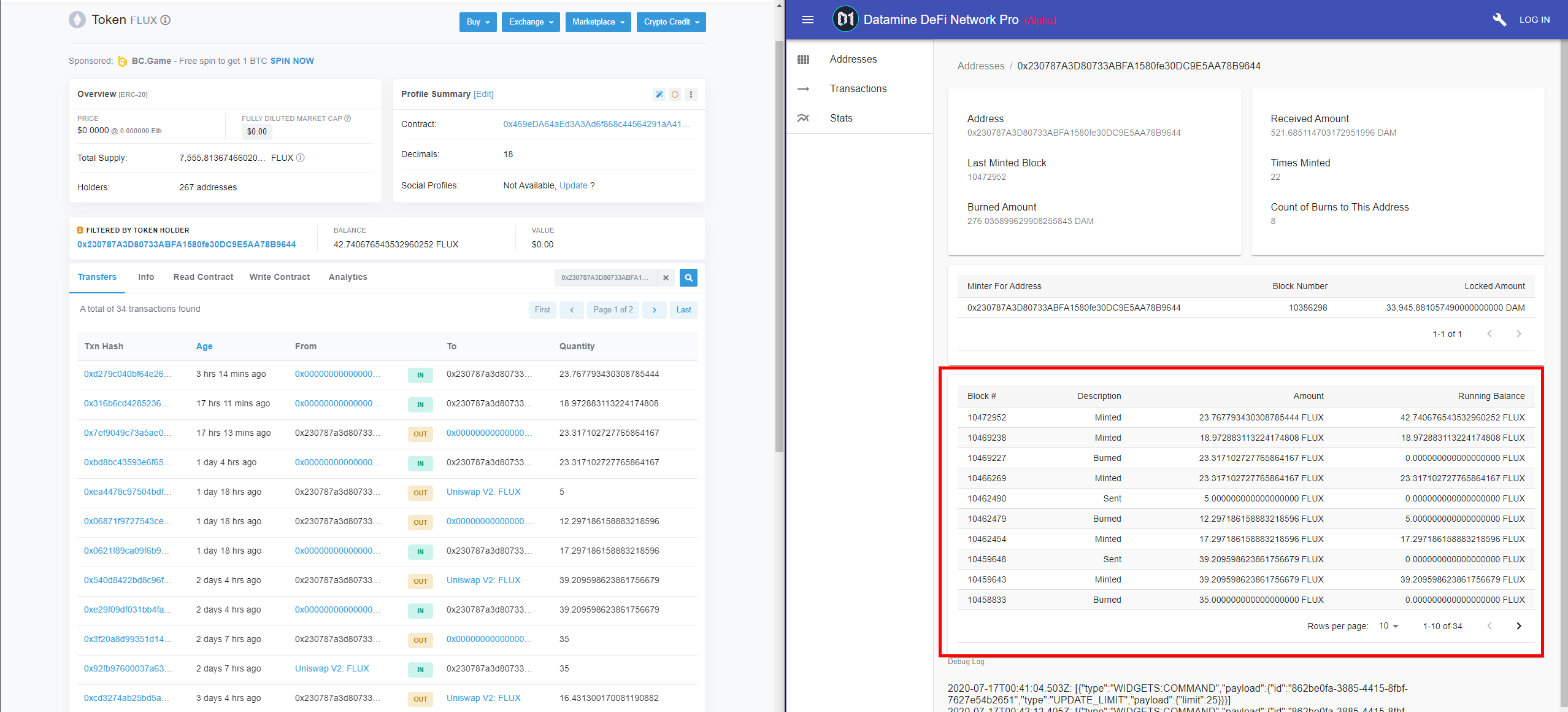Click the Stats chart icon in sidebar
Viewport: 1568px width, 712px height.
pos(804,118)
